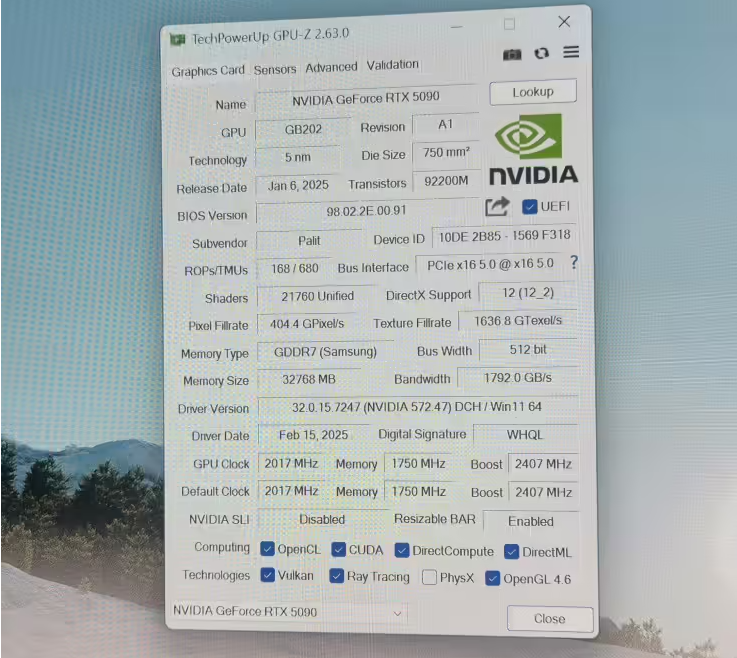Click the TechPowerUp GPU-Z 2.63.0 title text

(x=270, y=36)
